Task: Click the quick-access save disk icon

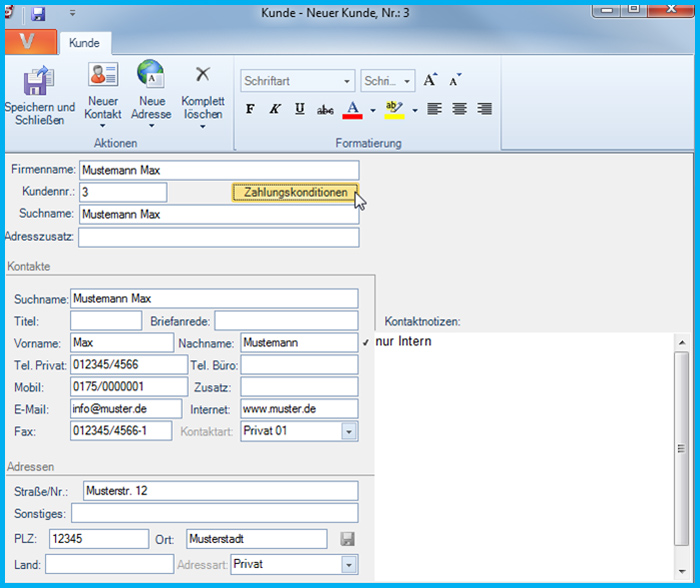Action: pyautogui.click(x=38, y=14)
